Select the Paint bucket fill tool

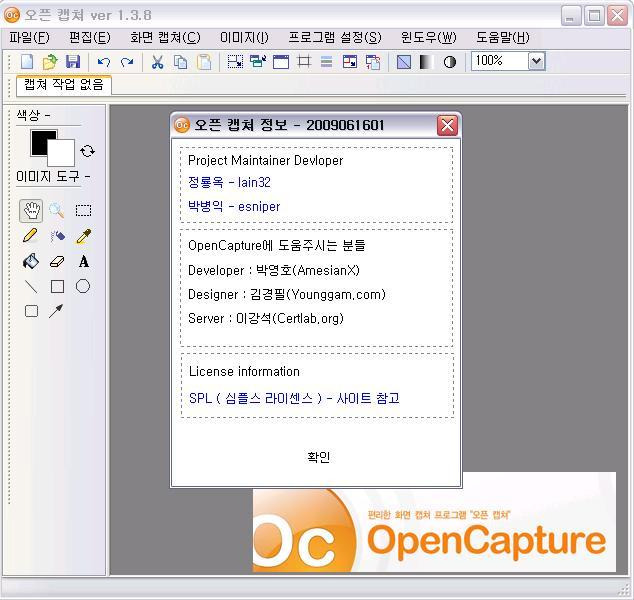click(x=31, y=261)
